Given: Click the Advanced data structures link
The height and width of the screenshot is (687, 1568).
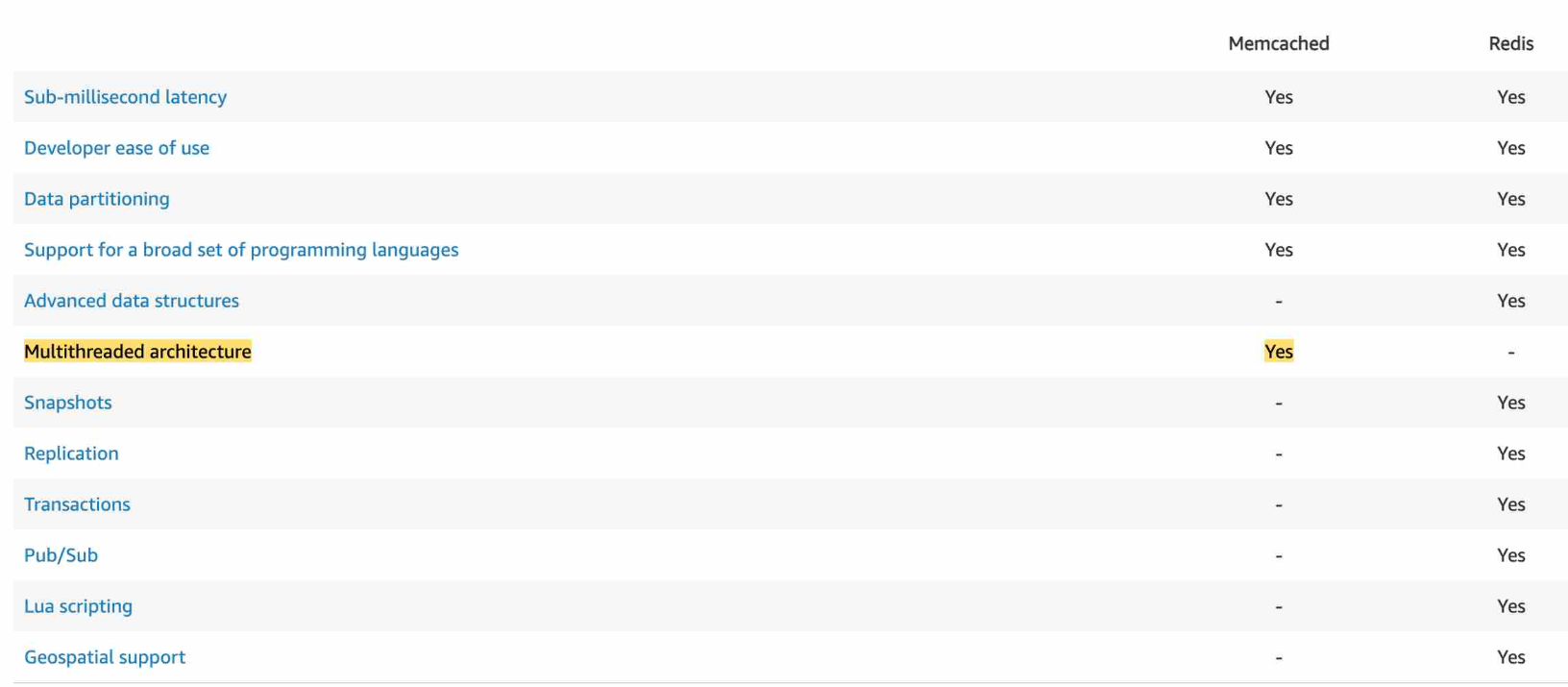Looking at the screenshot, I should click(132, 301).
